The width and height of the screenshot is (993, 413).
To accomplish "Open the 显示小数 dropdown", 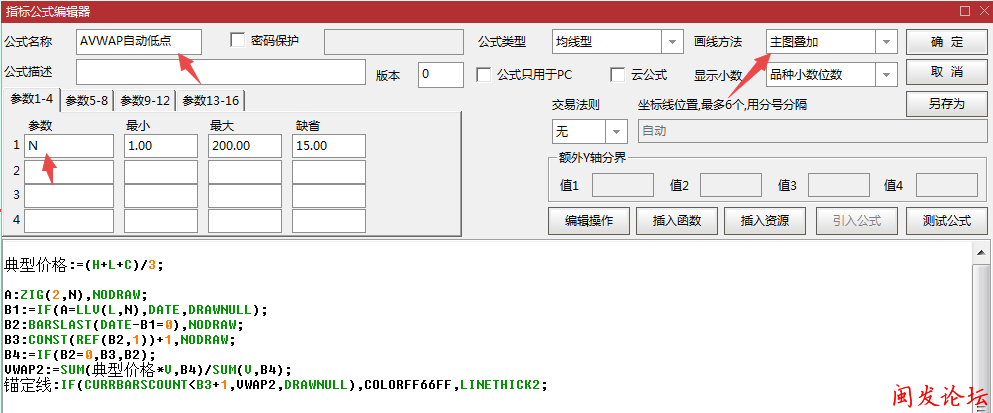I will [x=886, y=75].
